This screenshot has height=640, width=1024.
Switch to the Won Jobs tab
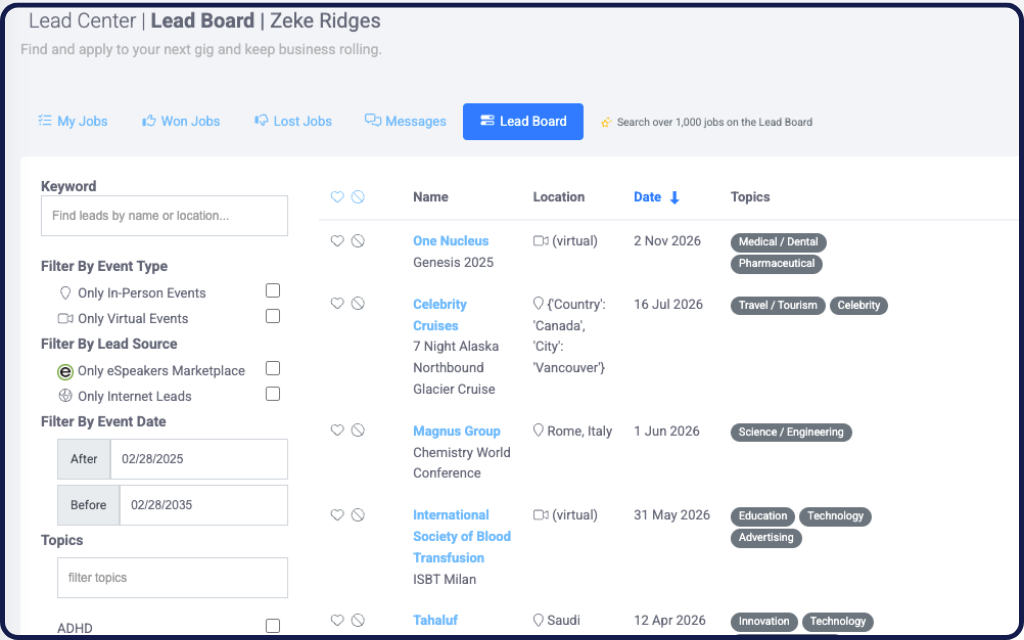[181, 121]
